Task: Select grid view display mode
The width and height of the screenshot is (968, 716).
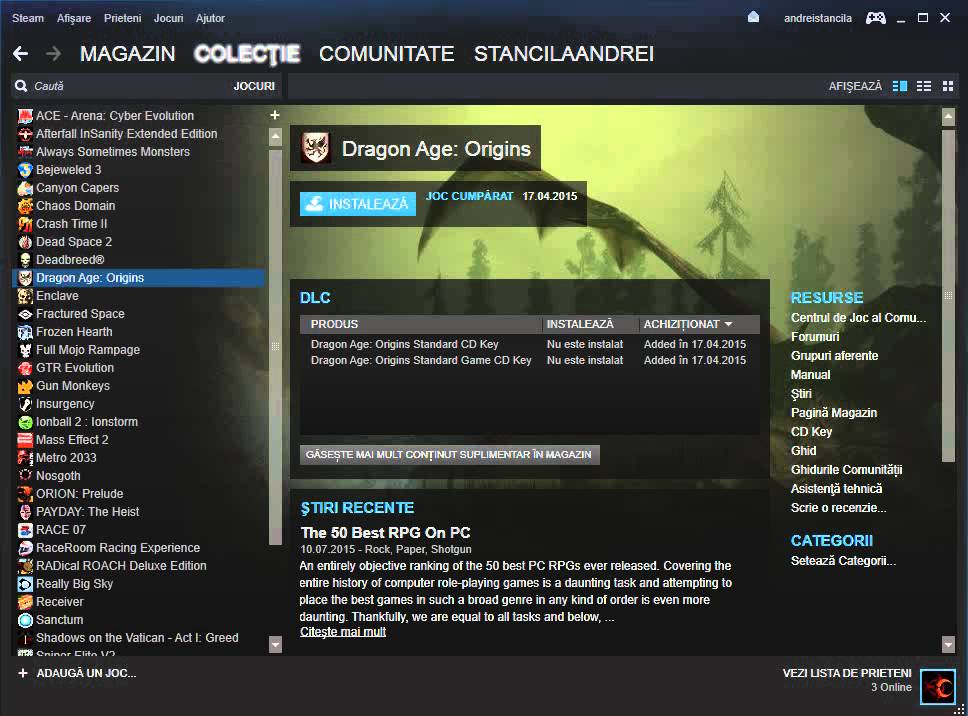Action: 948,86
